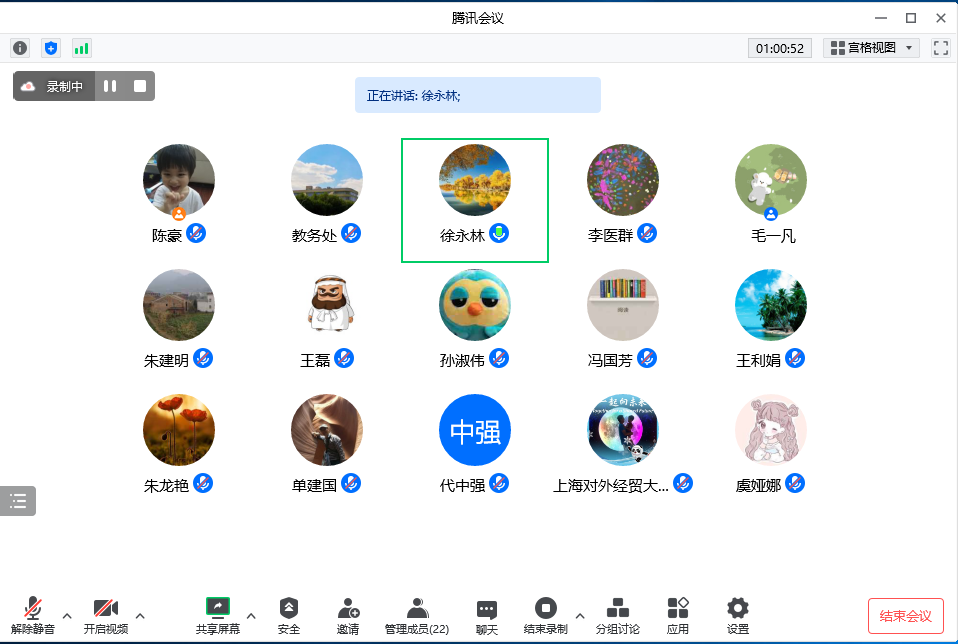
Task: Click the red 结束会议 button
Action: [905, 616]
